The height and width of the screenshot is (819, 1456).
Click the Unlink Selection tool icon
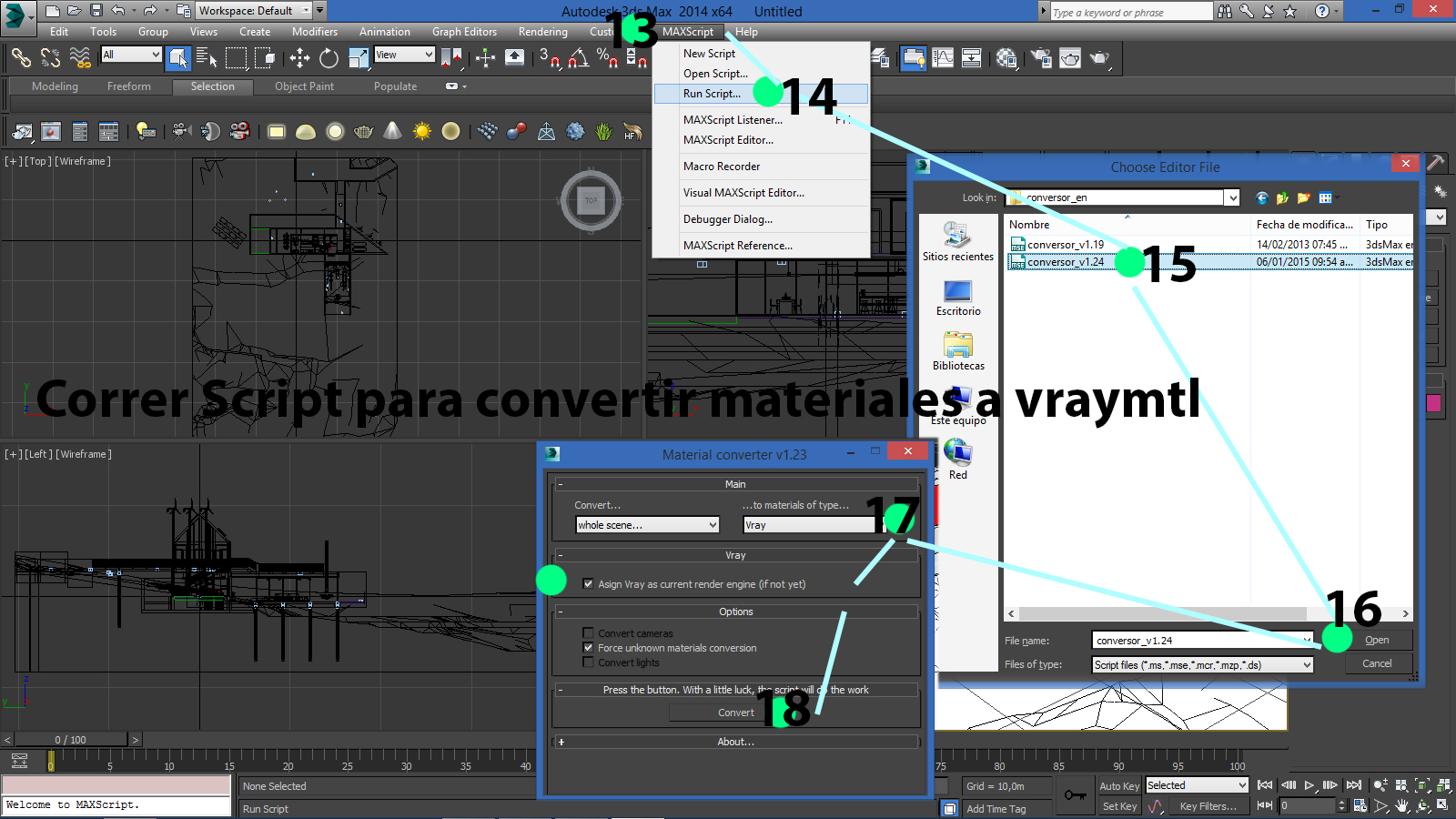50,58
